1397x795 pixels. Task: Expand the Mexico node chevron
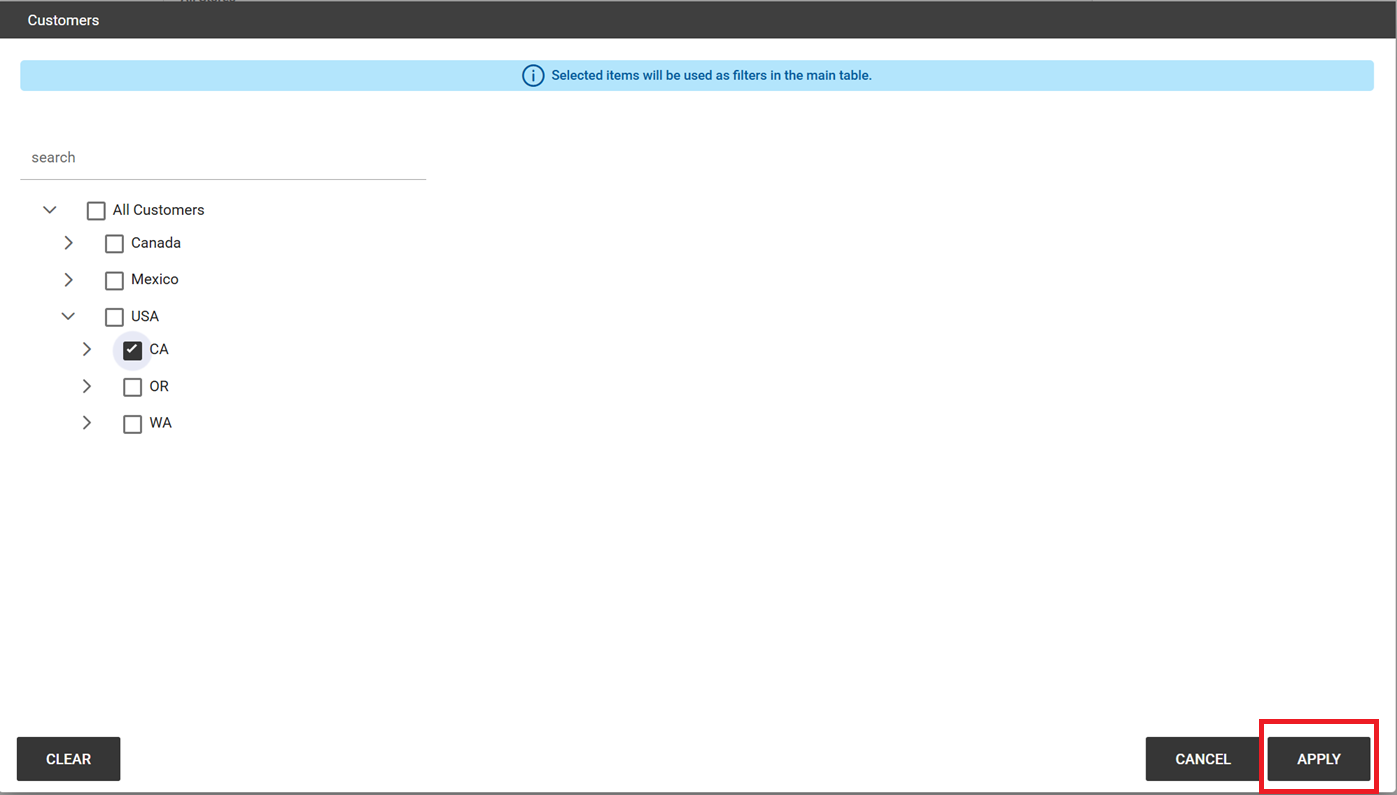[x=68, y=279]
